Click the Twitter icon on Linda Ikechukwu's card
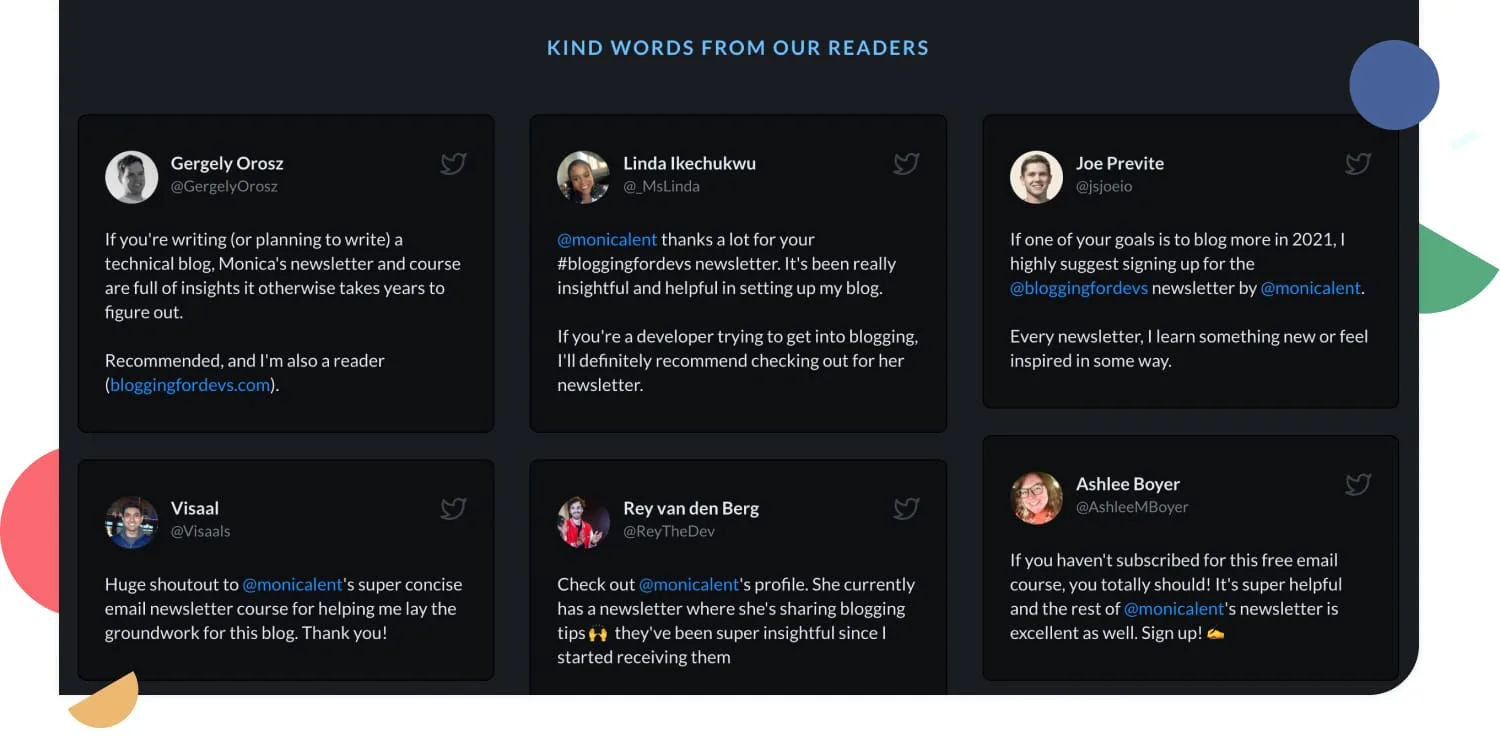This screenshot has width=1500, height=742. point(906,164)
